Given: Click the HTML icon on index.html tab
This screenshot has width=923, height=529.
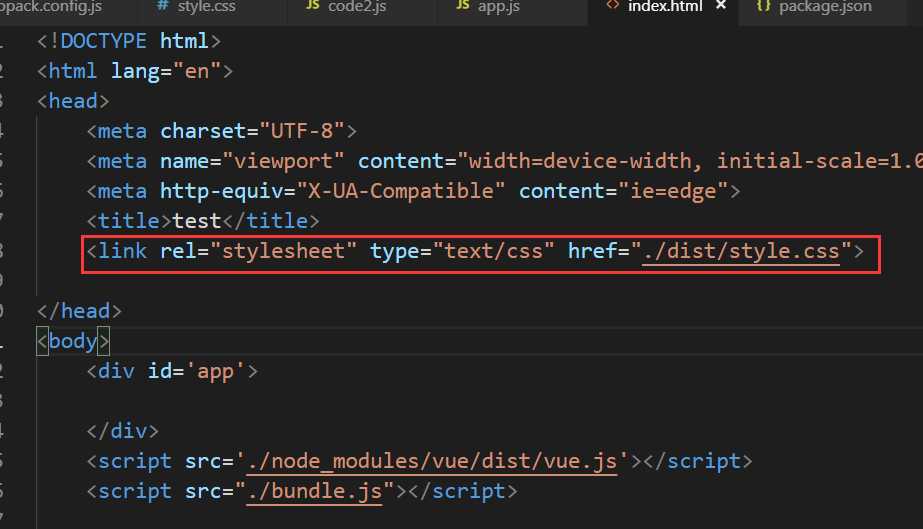Looking at the screenshot, I should click(612, 7).
